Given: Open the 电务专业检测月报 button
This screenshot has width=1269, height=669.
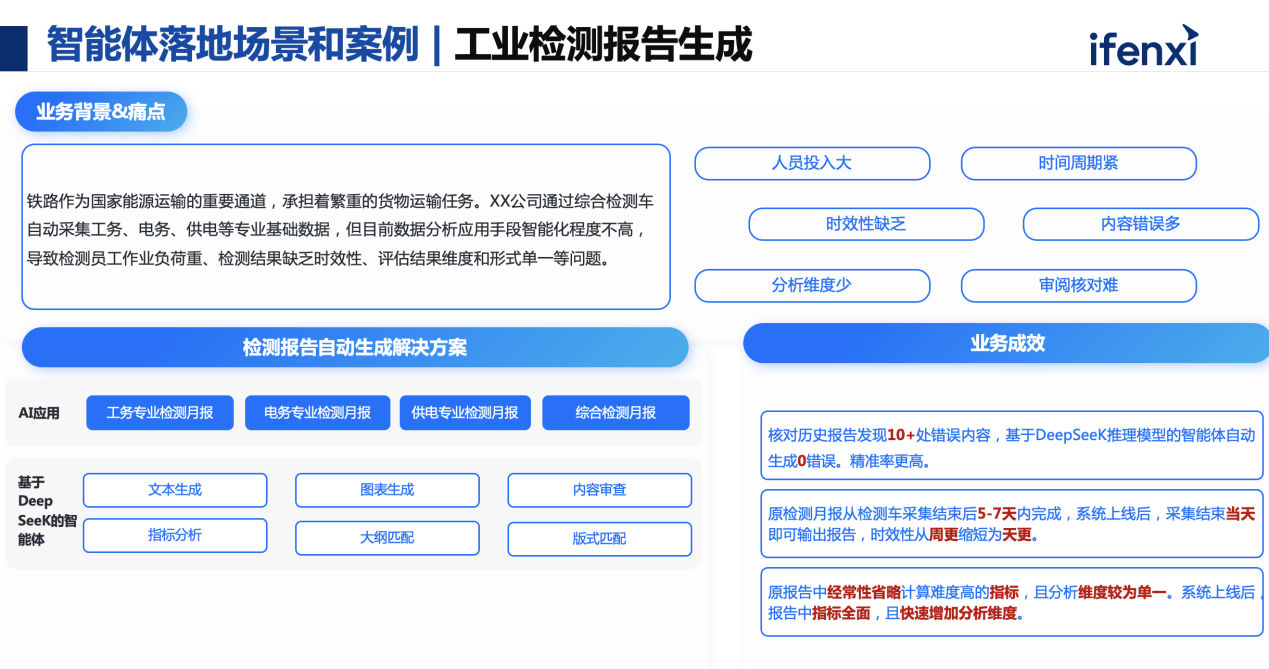Looking at the screenshot, I should pyautogui.click(x=317, y=413).
